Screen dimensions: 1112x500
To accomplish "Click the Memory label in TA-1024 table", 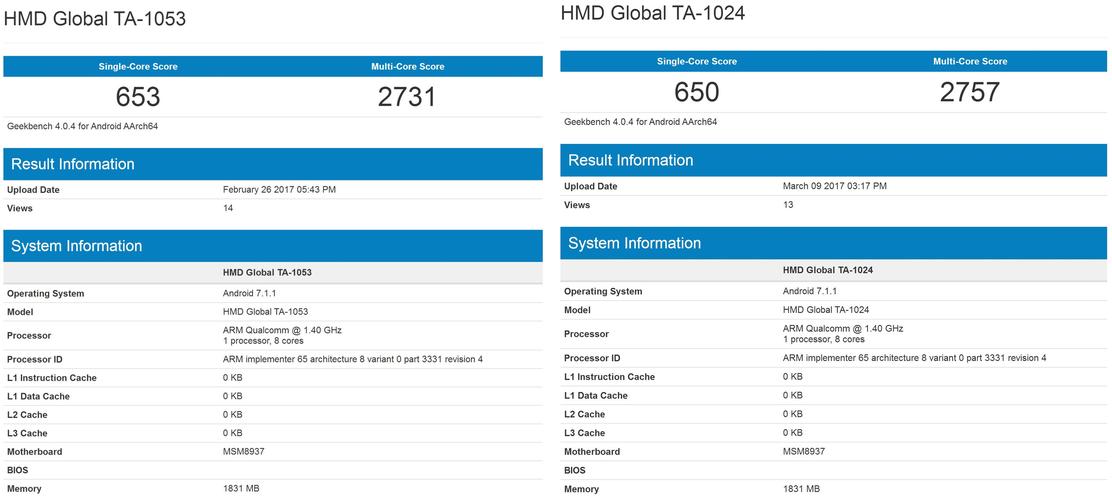I will [582, 489].
